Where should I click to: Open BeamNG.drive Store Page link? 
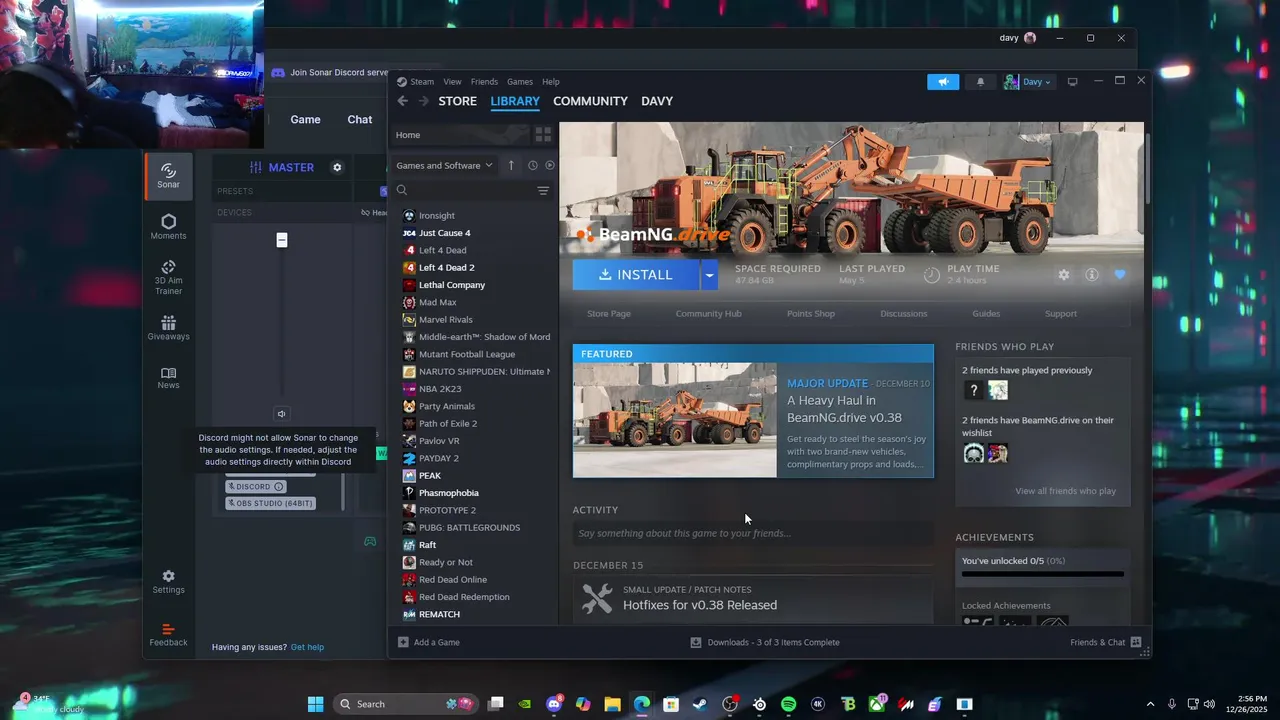(609, 314)
